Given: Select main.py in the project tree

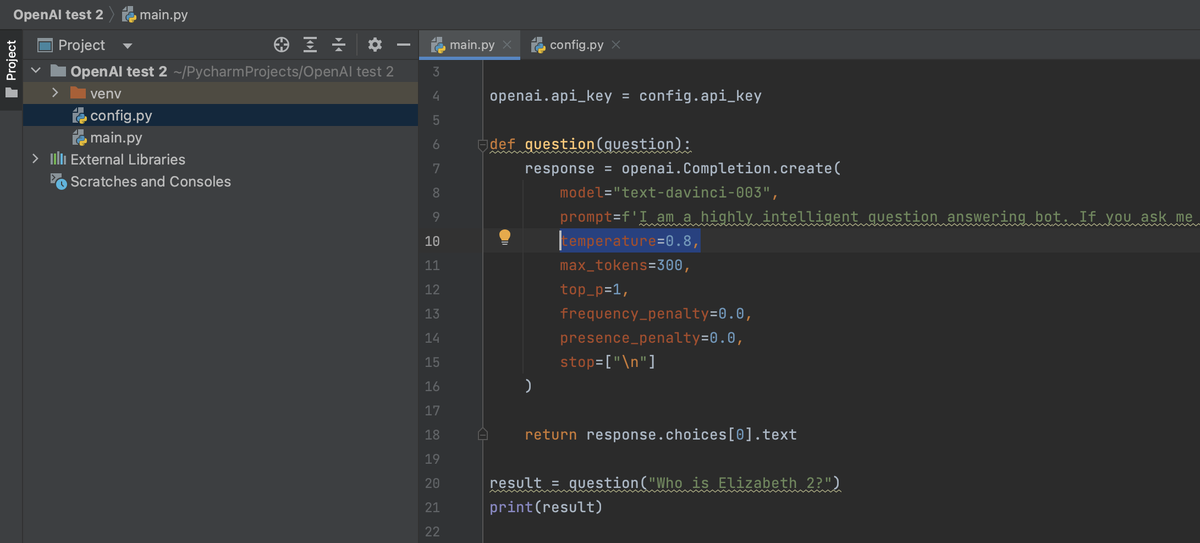Looking at the screenshot, I should coord(220,137).
